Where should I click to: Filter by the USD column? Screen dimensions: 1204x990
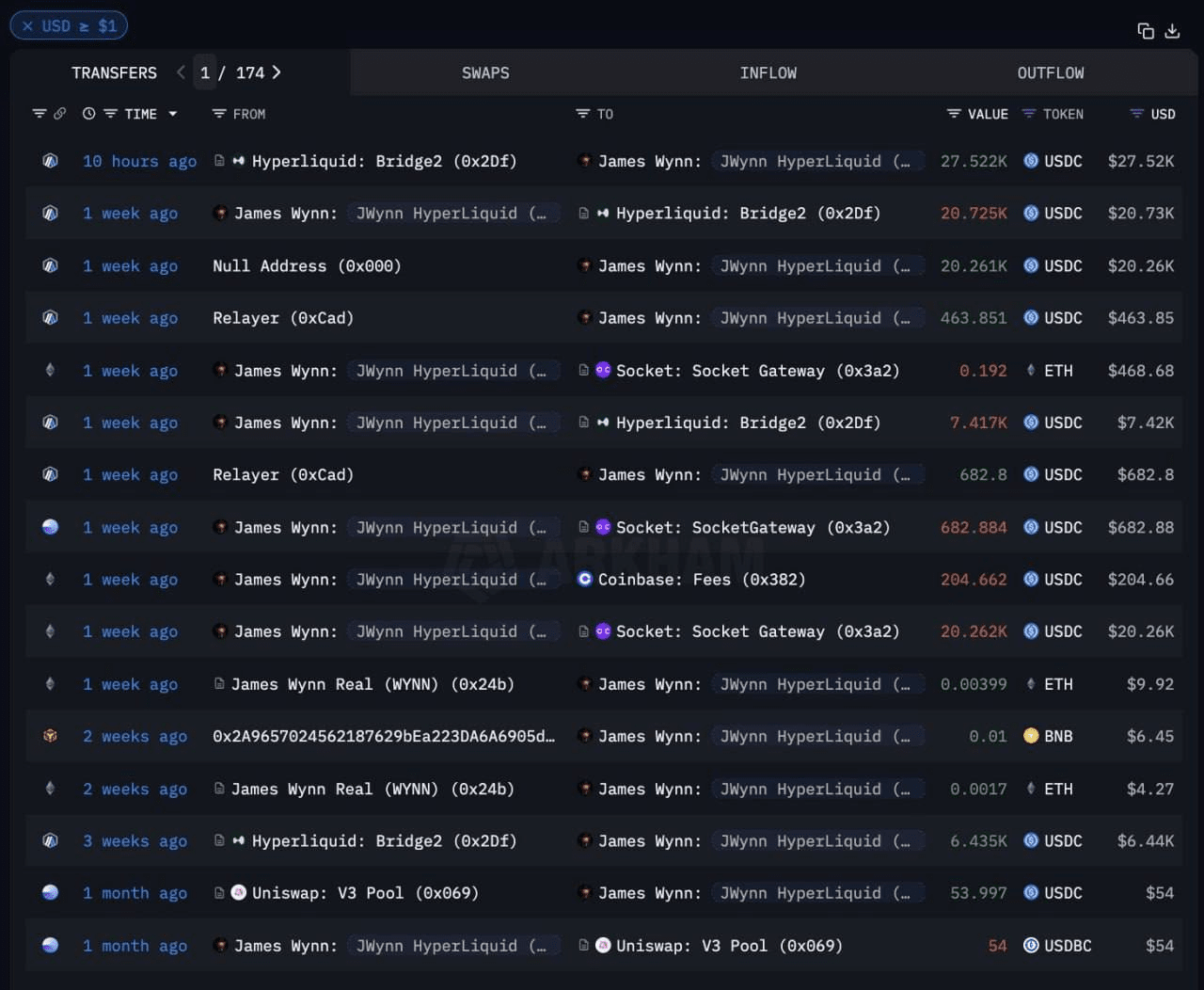(x=1137, y=114)
